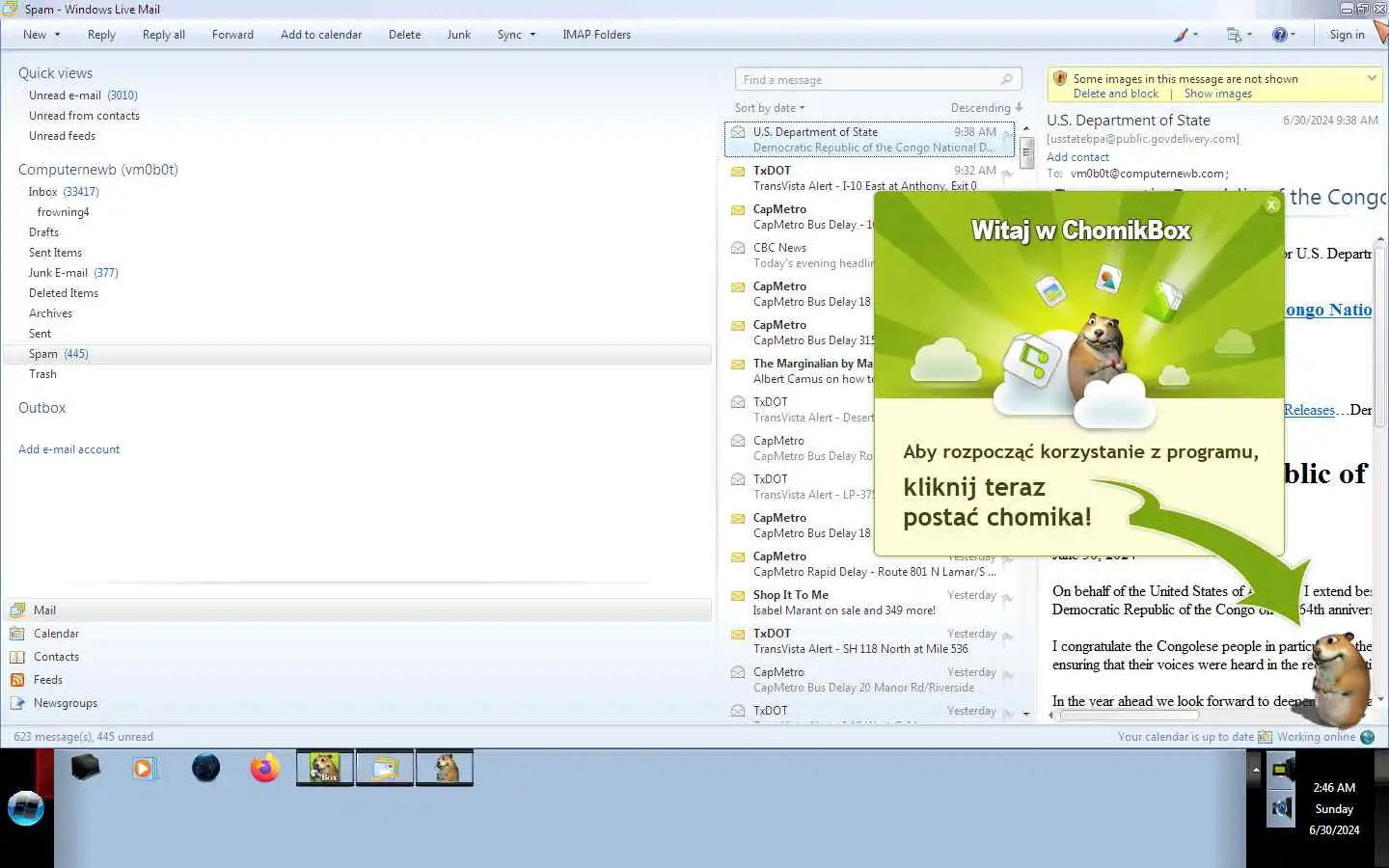This screenshot has width=1389, height=868.
Task: Flag the U.S. Department of State message
Action: coord(1008,137)
